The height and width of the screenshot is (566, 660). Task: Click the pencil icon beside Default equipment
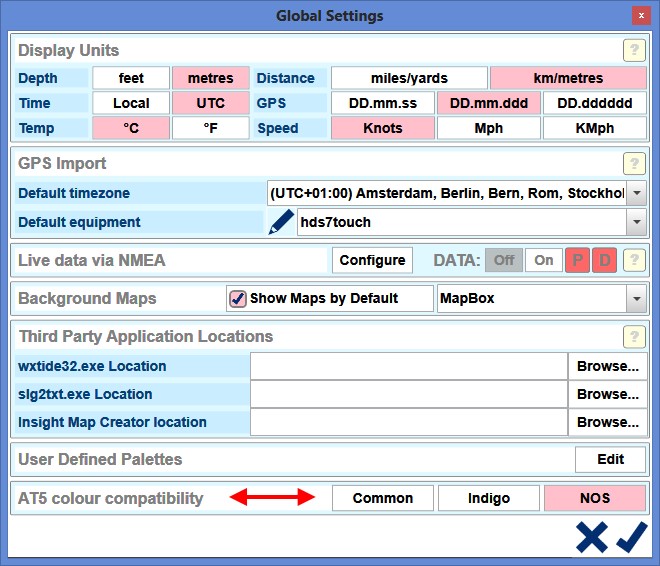tap(281, 222)
